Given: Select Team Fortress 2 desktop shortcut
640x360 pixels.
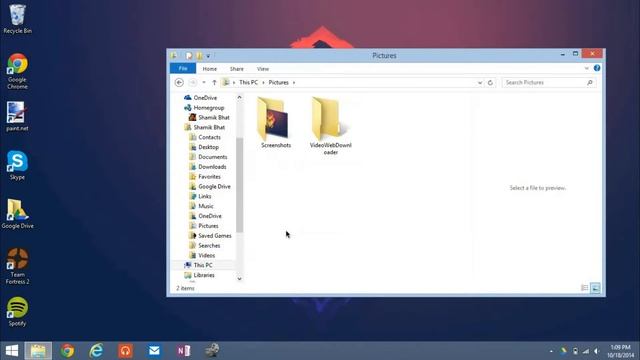Looking at the screenshot, I should 17,266.
